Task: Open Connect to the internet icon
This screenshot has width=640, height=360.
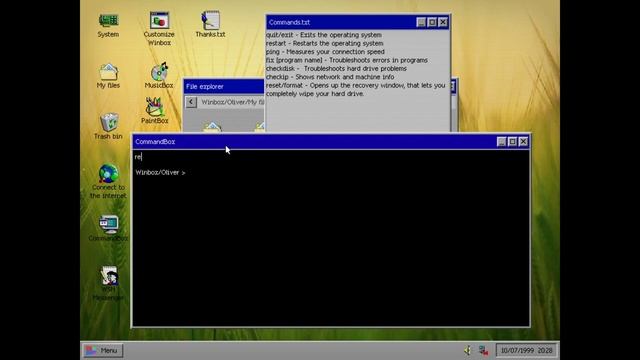Action: coord(108,181)
